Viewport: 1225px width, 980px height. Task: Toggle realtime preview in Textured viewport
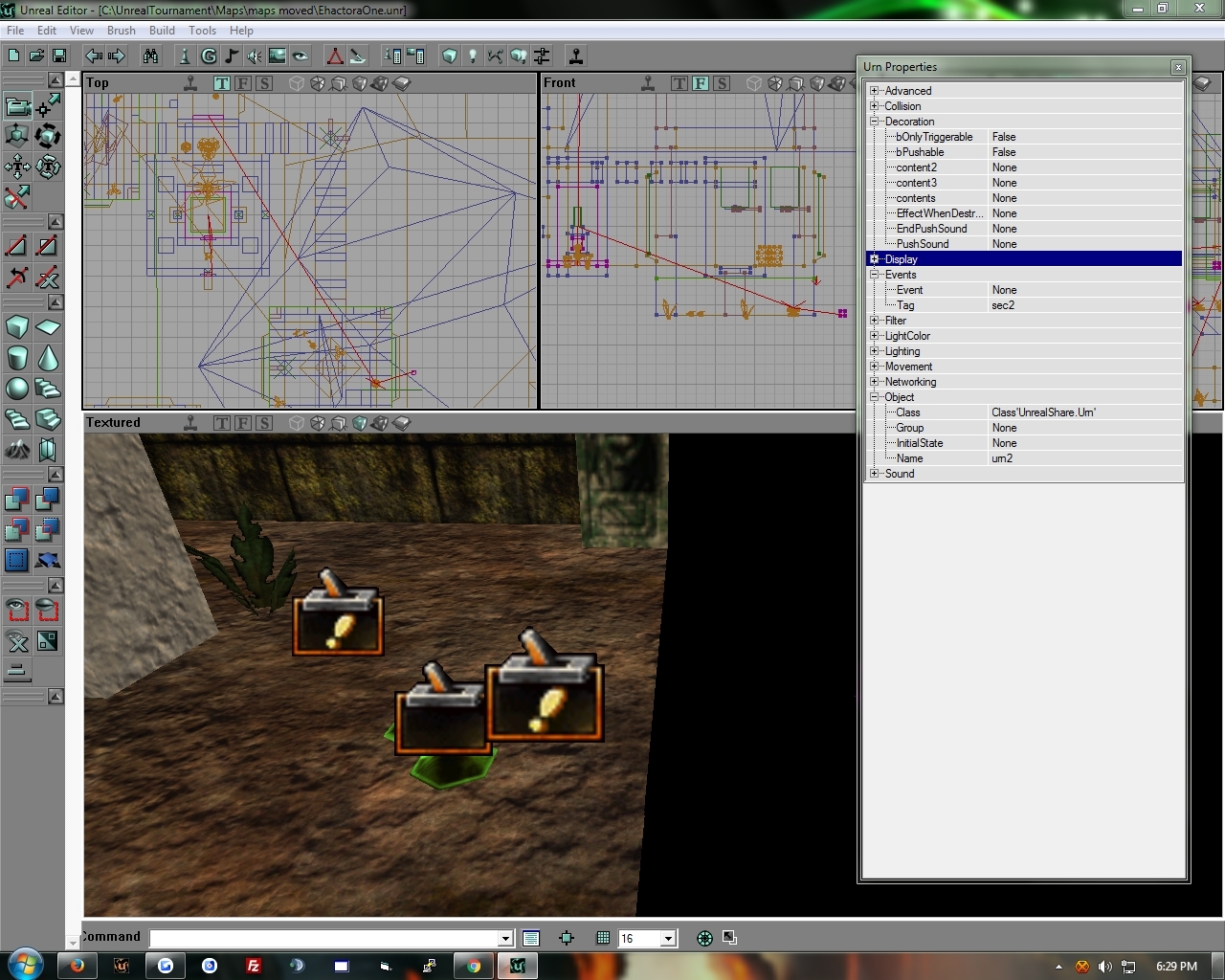point(190,423)
